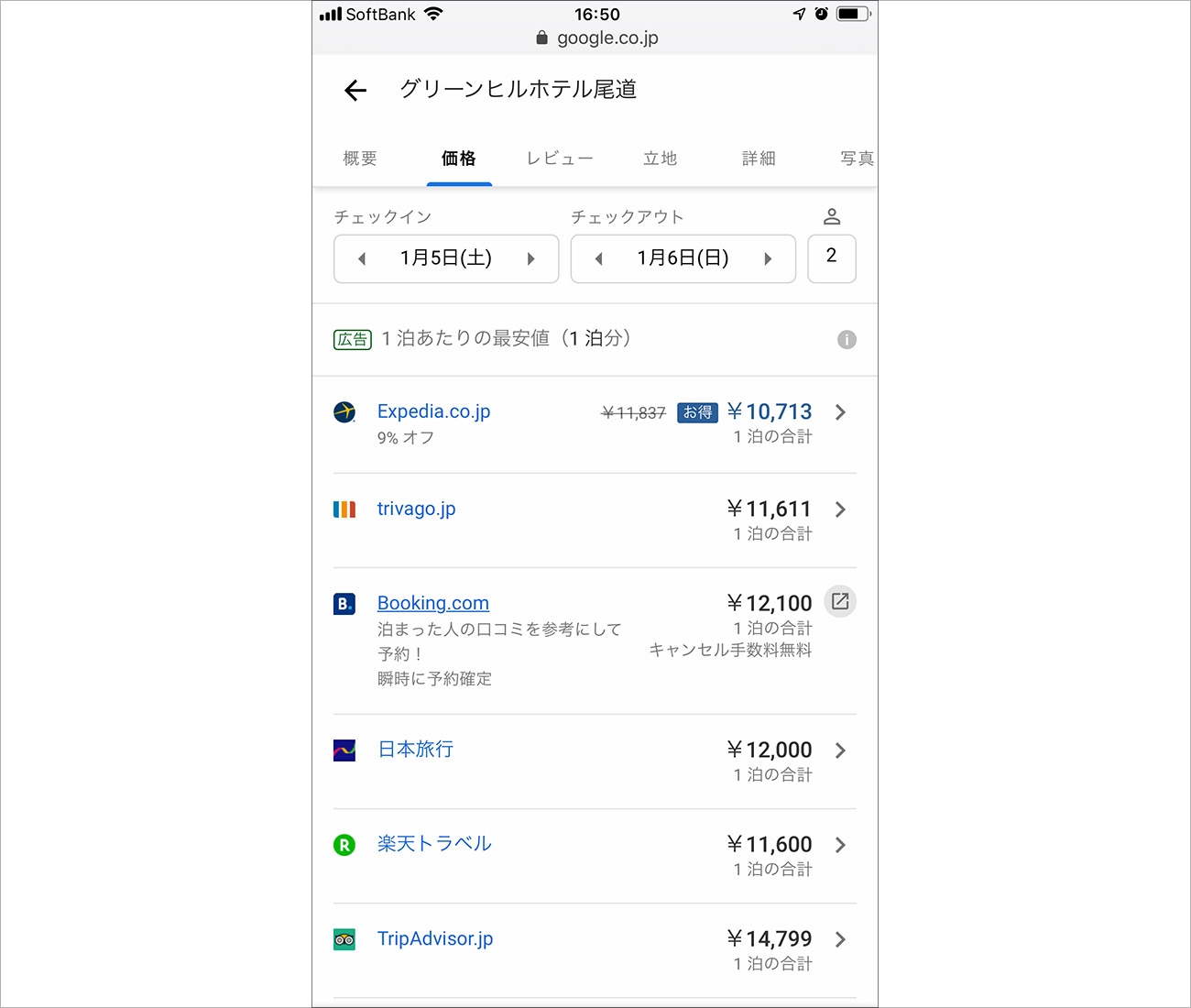
Task: Switch to the 概要 tab
Action: click(x=360, y=159)
